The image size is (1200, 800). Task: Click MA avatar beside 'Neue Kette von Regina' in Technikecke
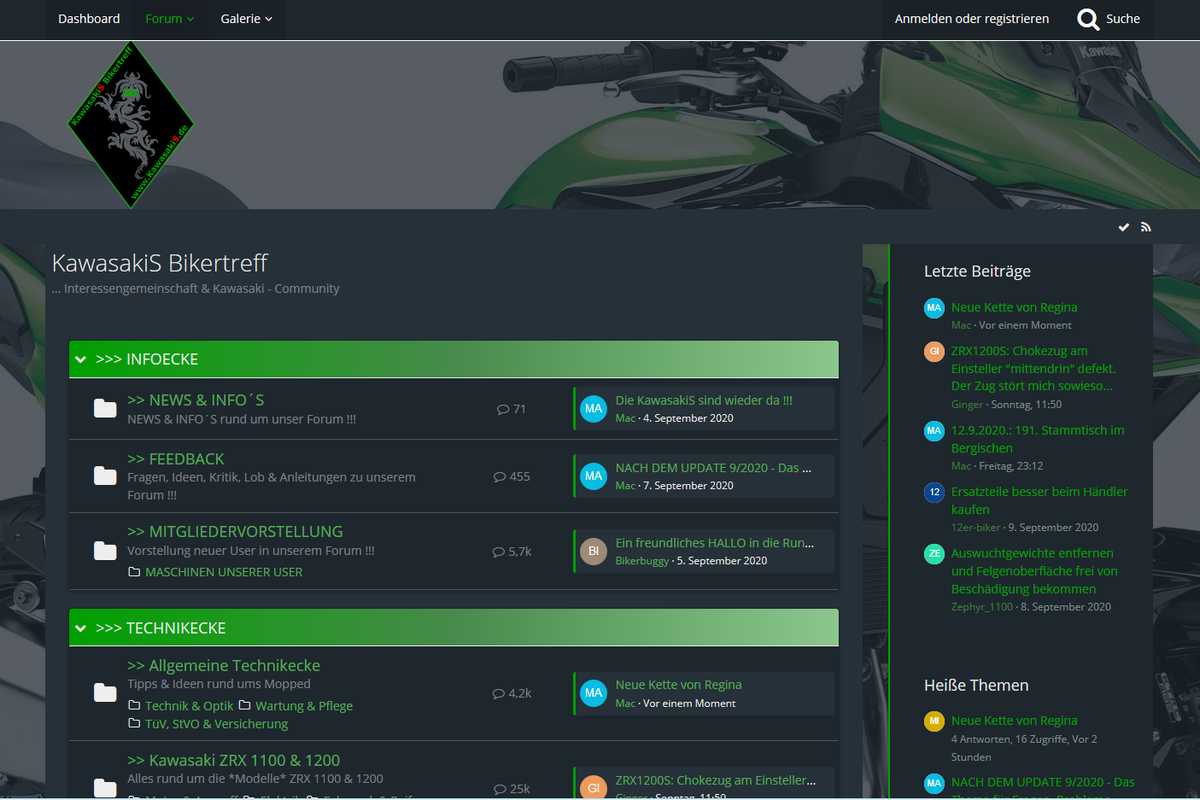594,693
